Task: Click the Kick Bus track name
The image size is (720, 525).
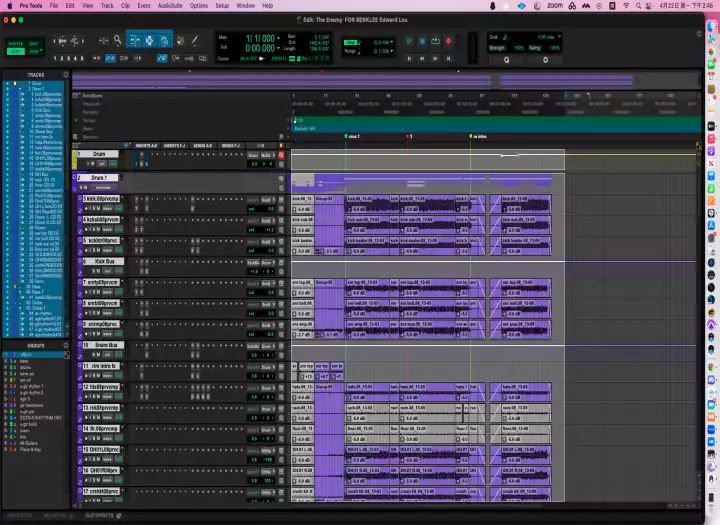Action: (x=105, y=261)
